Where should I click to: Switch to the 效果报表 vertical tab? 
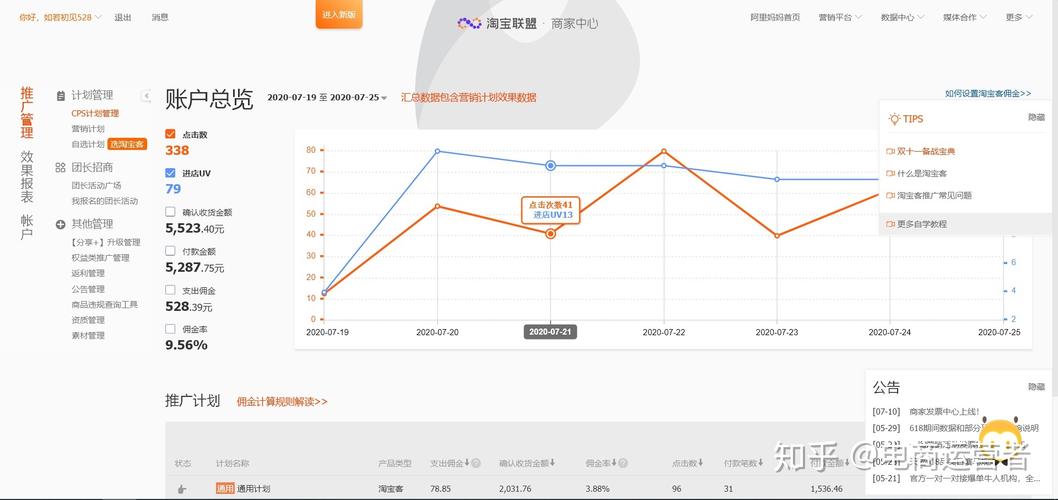pos(27,177)
